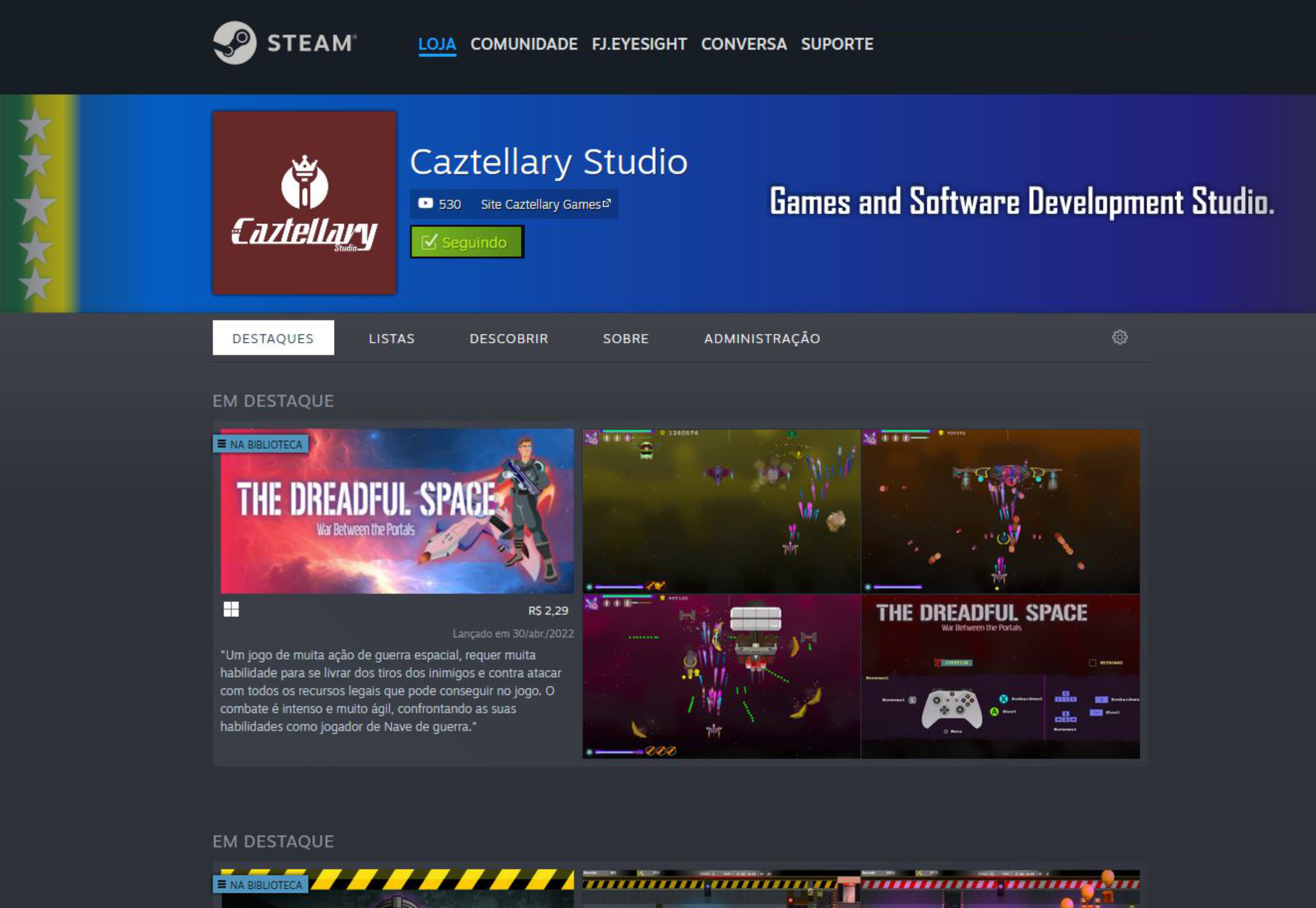Switch to the LISTAS tab
Viewport: 1316px width, 908px height.
392,339
